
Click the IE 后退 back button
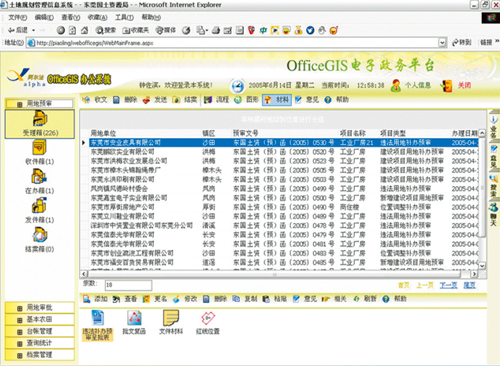tap(18, 30)
